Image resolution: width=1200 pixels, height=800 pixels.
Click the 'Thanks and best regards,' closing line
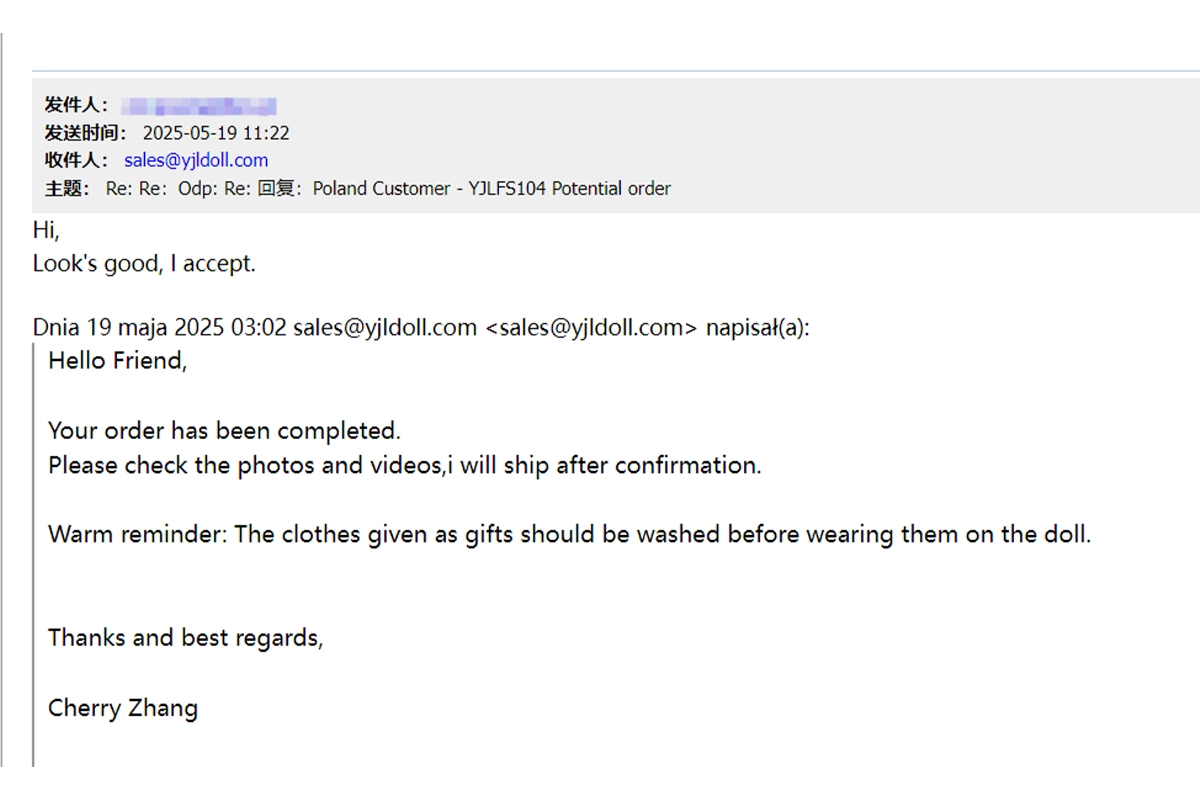click(186, 638)
